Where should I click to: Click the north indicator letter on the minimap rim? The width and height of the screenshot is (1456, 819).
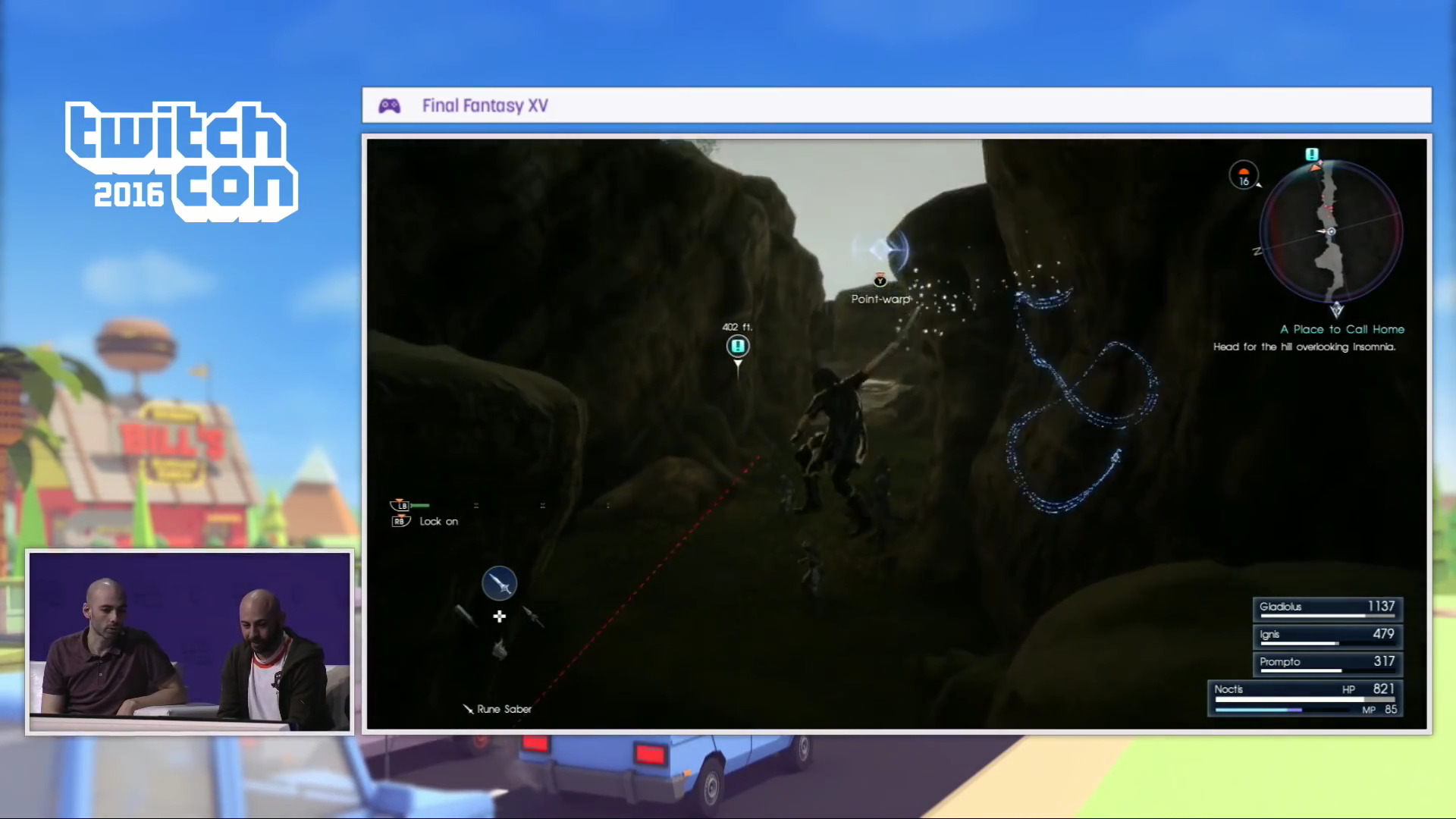[1257, 251]
